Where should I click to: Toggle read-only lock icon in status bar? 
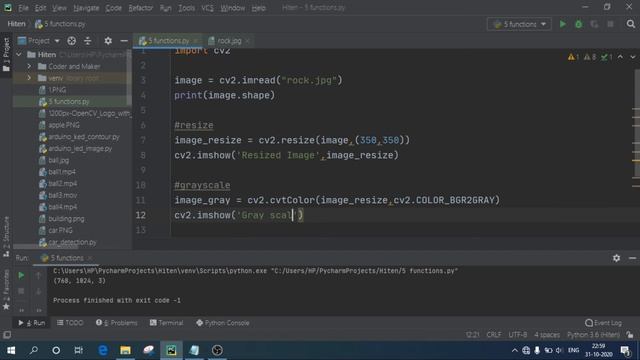point(630,335)
